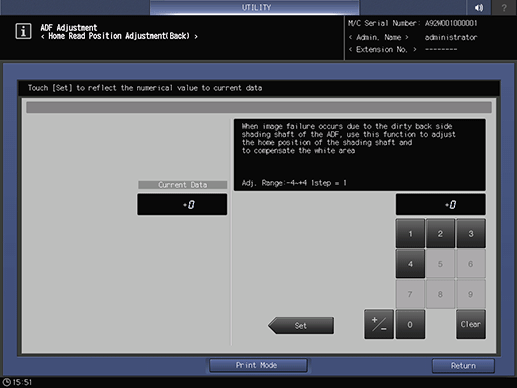Click the Current Data label
This screenshot has width=517, height=388.
(x=182, y=185)
